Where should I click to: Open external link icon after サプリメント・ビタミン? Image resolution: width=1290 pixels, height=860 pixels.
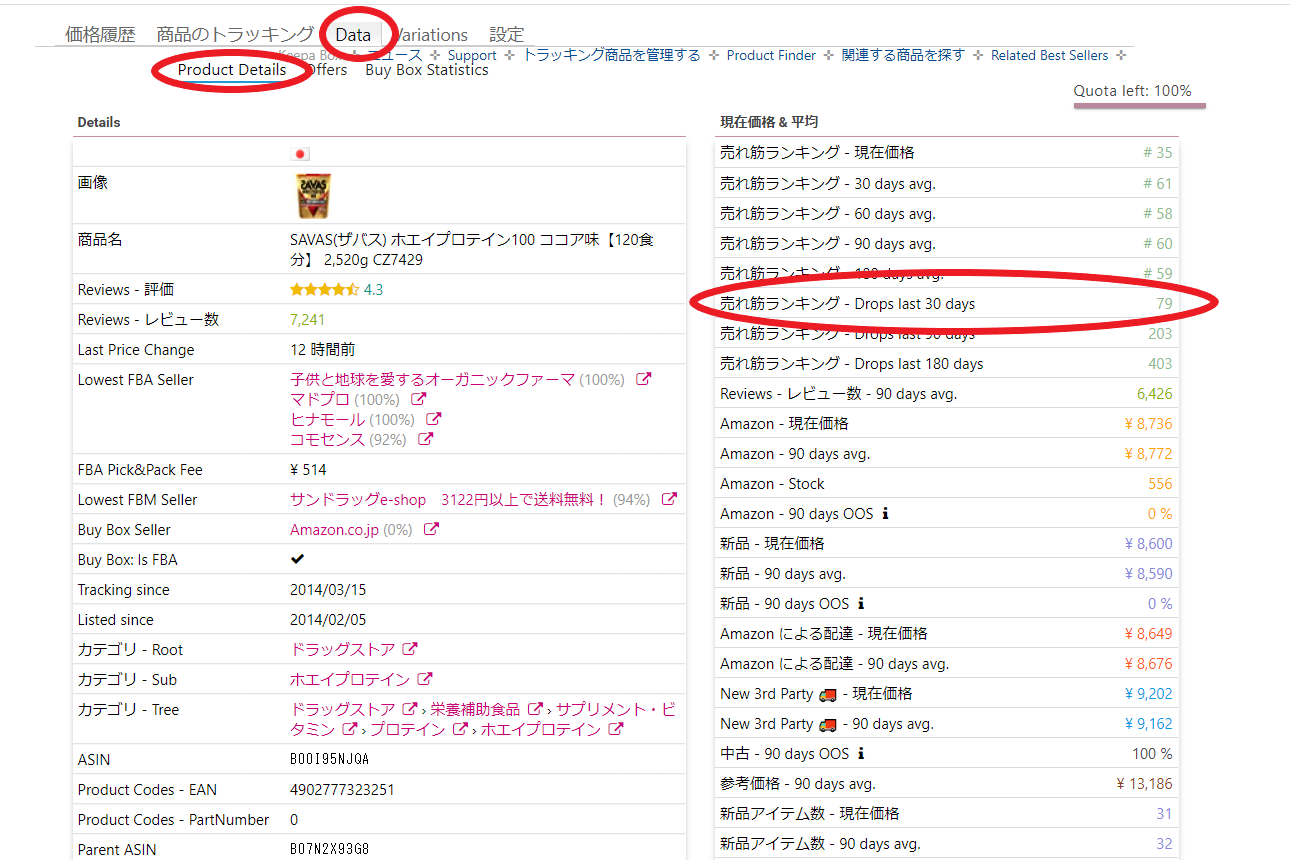(350, 729)
